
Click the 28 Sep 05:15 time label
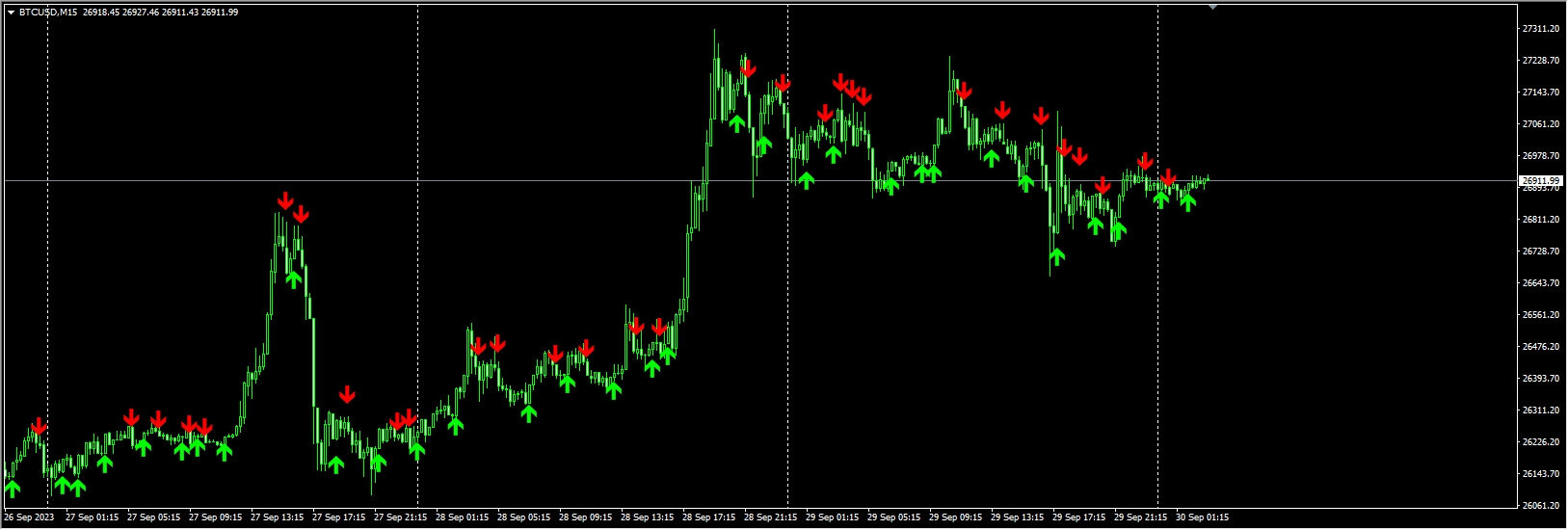[x=524, y=517]
